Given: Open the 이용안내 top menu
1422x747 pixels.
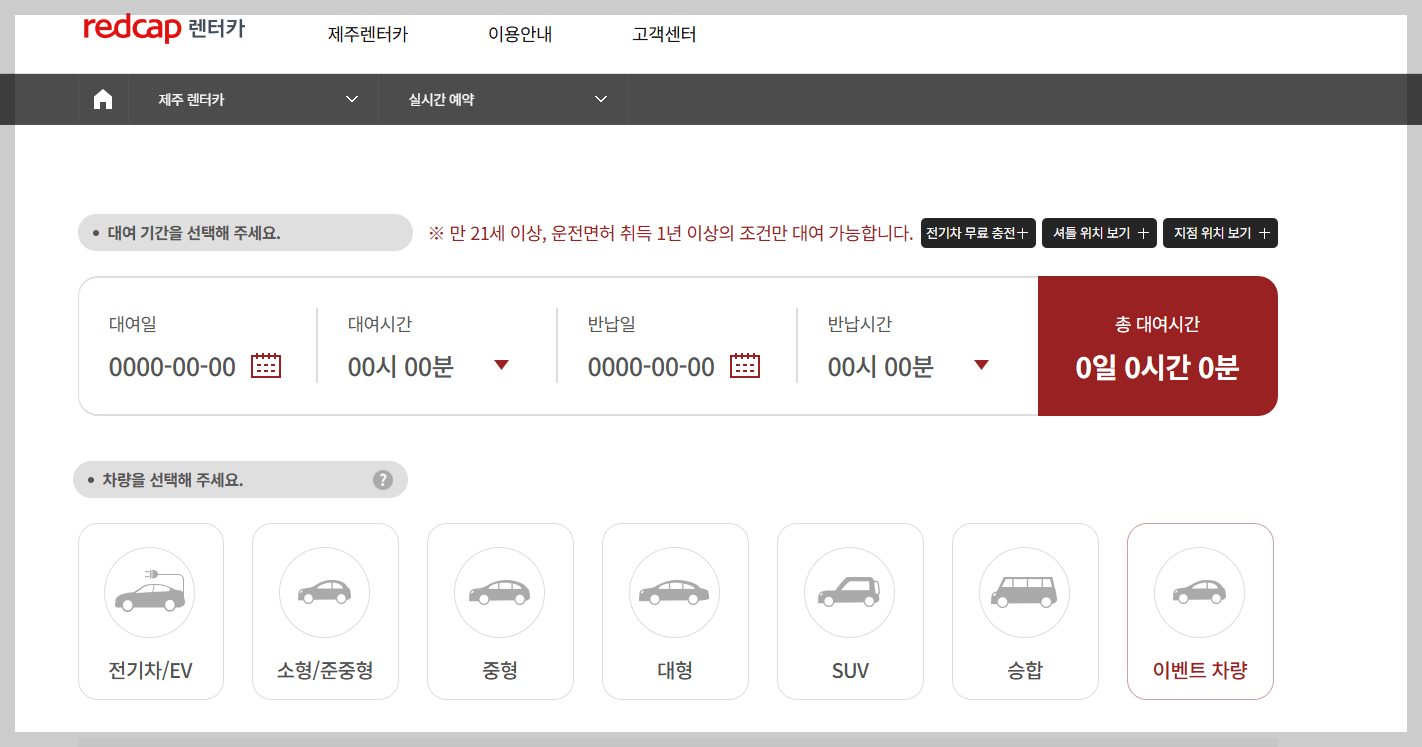Looking at the screenshot, I should [520, 34].
